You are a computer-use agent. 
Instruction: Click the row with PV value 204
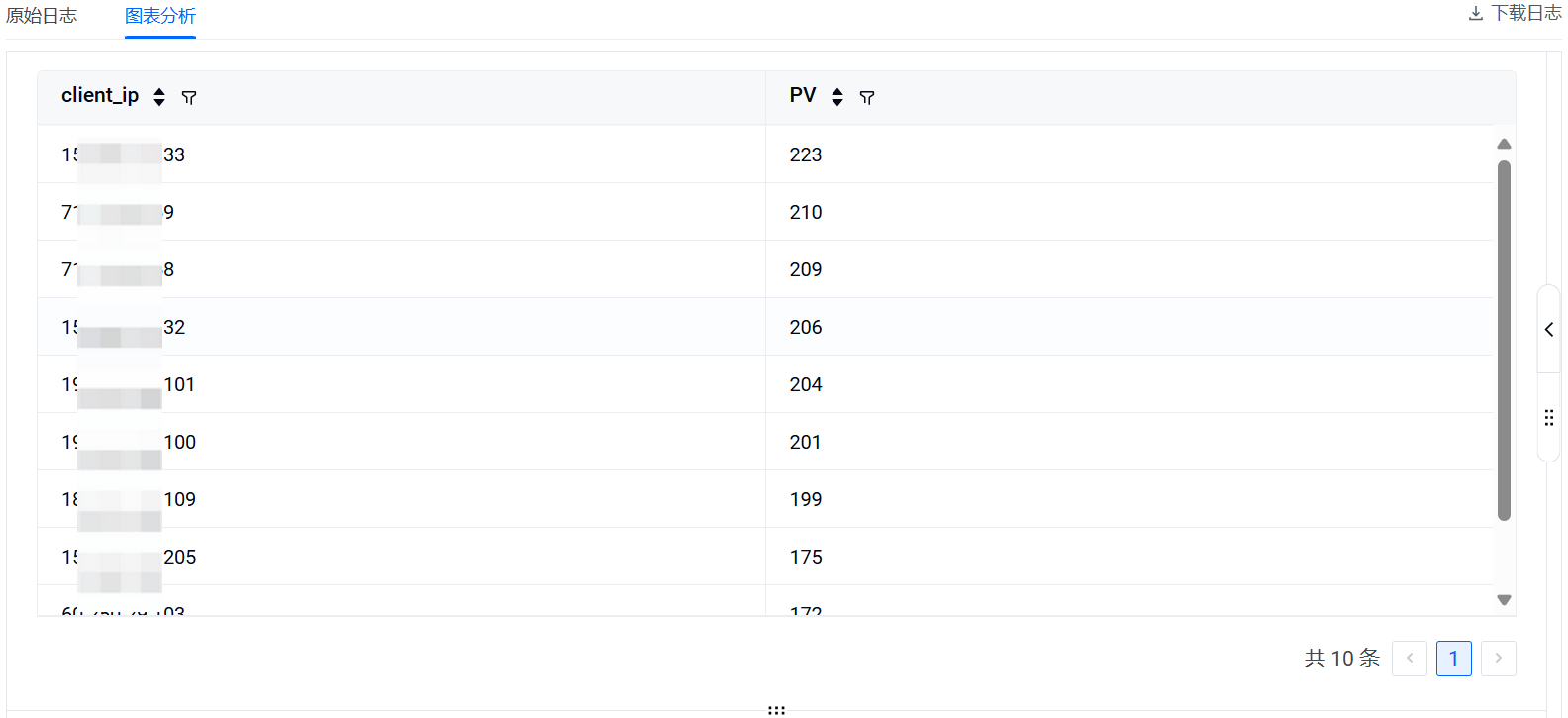pyautogui.click(x=806, y=384)
